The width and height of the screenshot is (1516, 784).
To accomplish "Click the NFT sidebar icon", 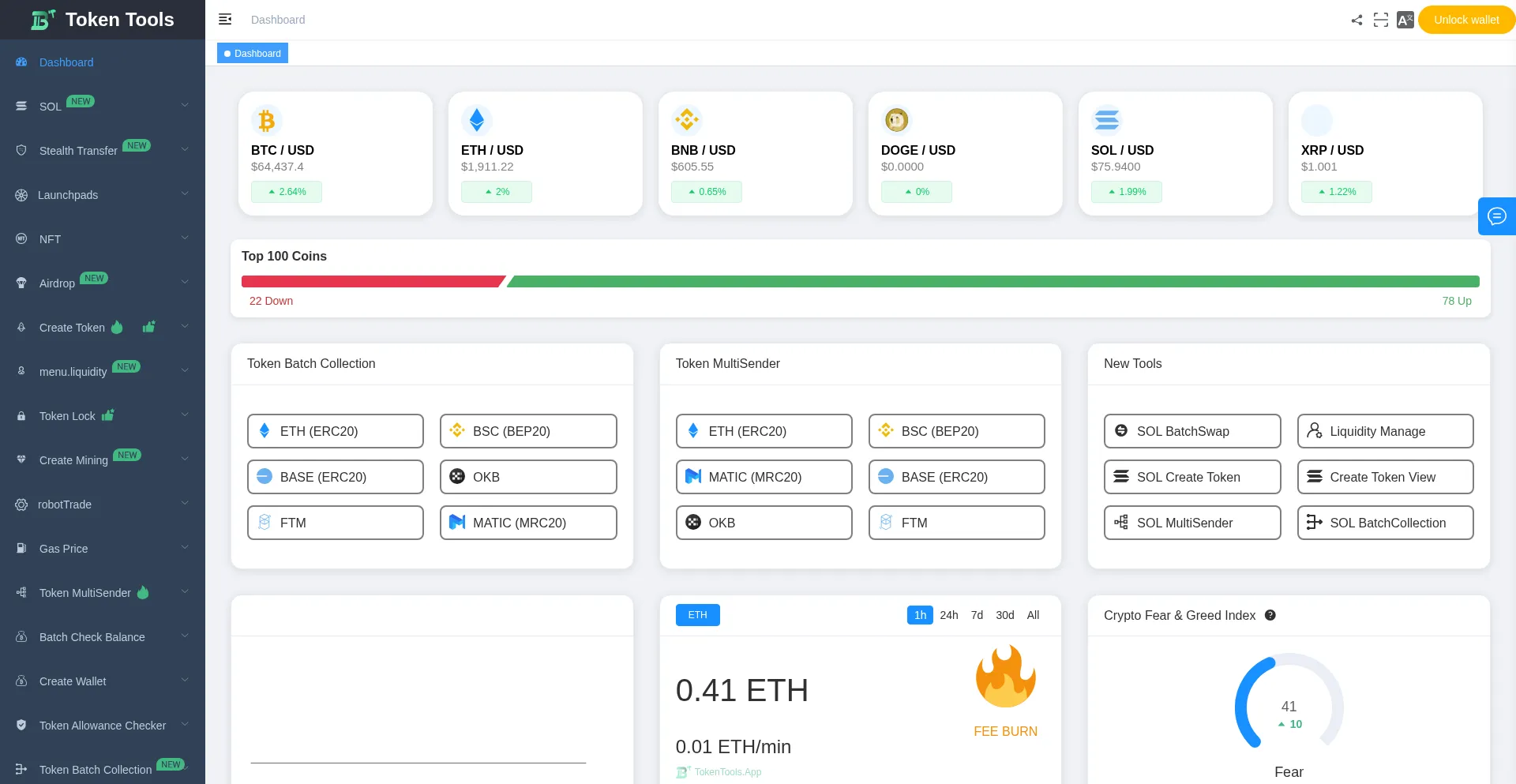I will tap(21, 238).
